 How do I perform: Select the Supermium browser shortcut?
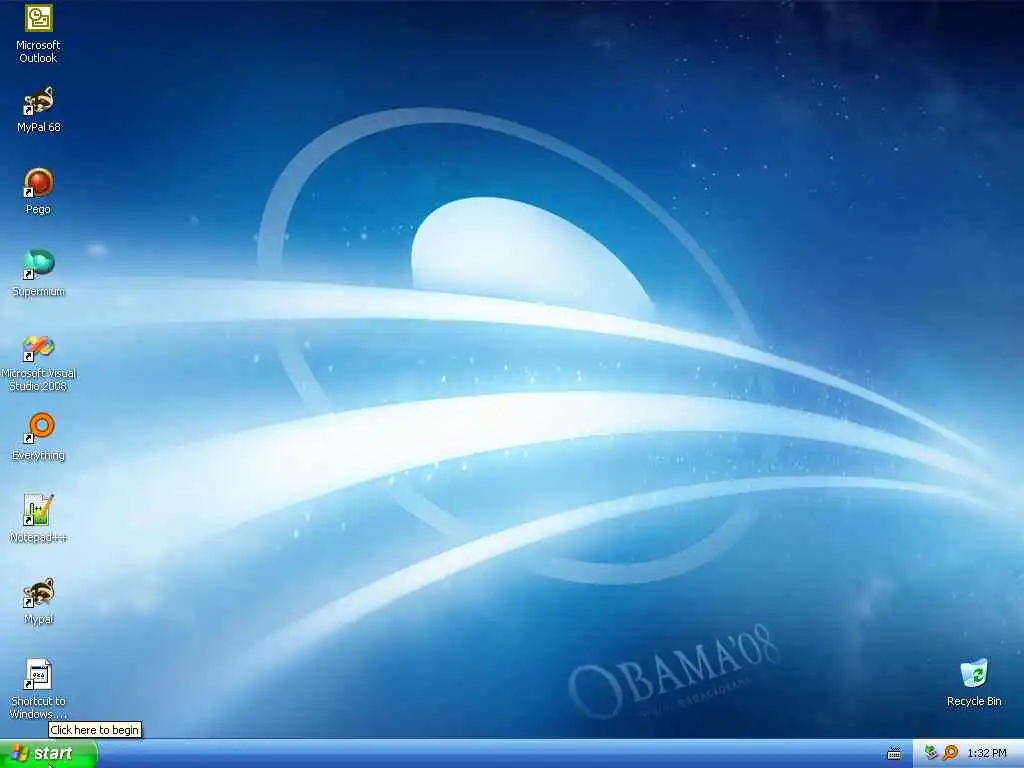[39, 265]
